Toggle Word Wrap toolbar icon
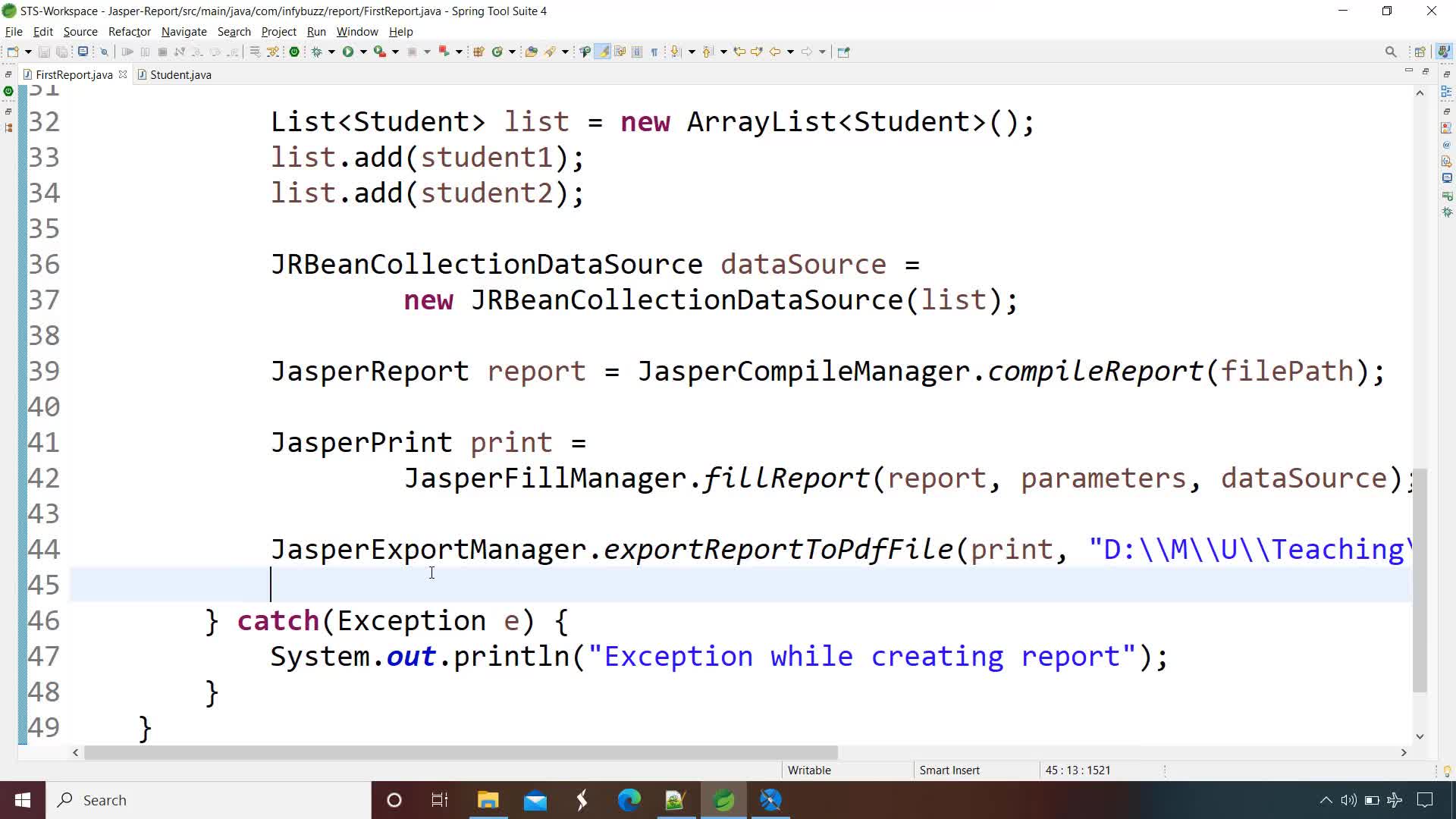Screen dimensions: 1456x819 click(620, 52)
